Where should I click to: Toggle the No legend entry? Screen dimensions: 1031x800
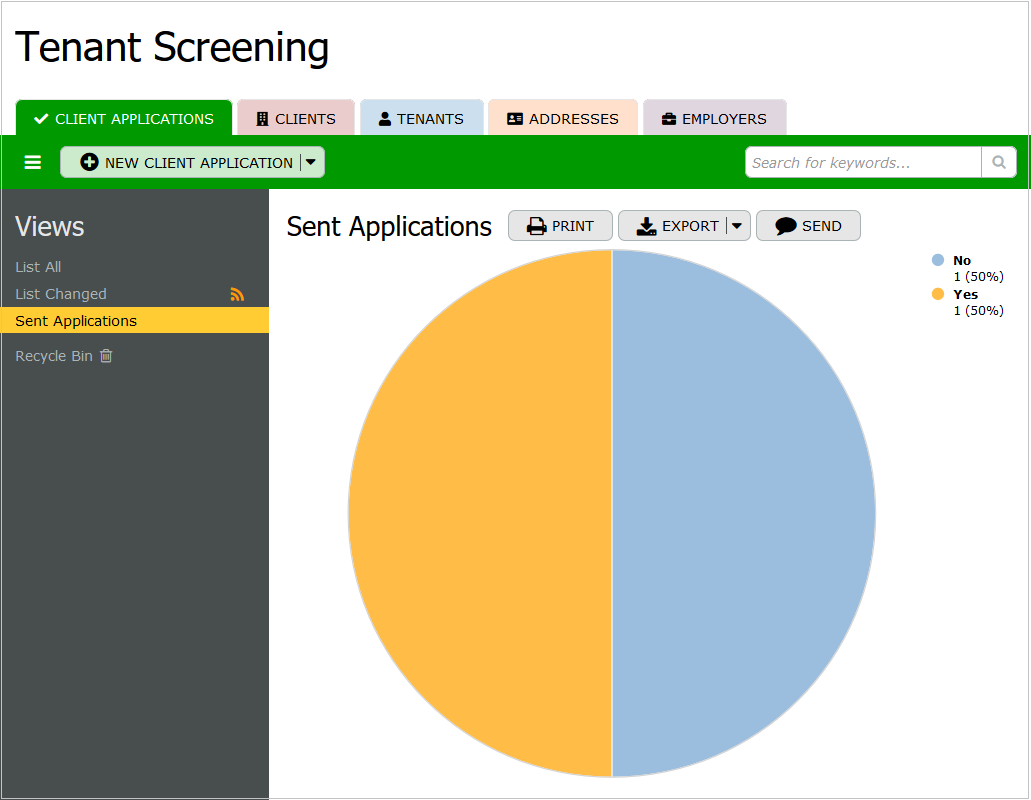pyautogui.click(x=961, y=260)
